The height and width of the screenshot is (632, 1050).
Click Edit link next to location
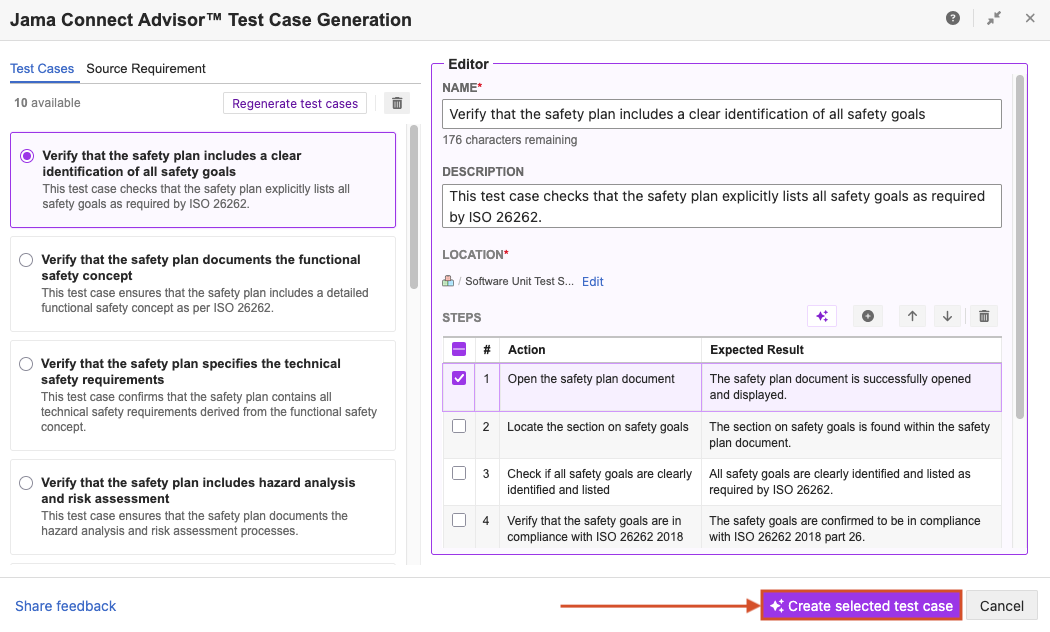[x=593, y=282]
